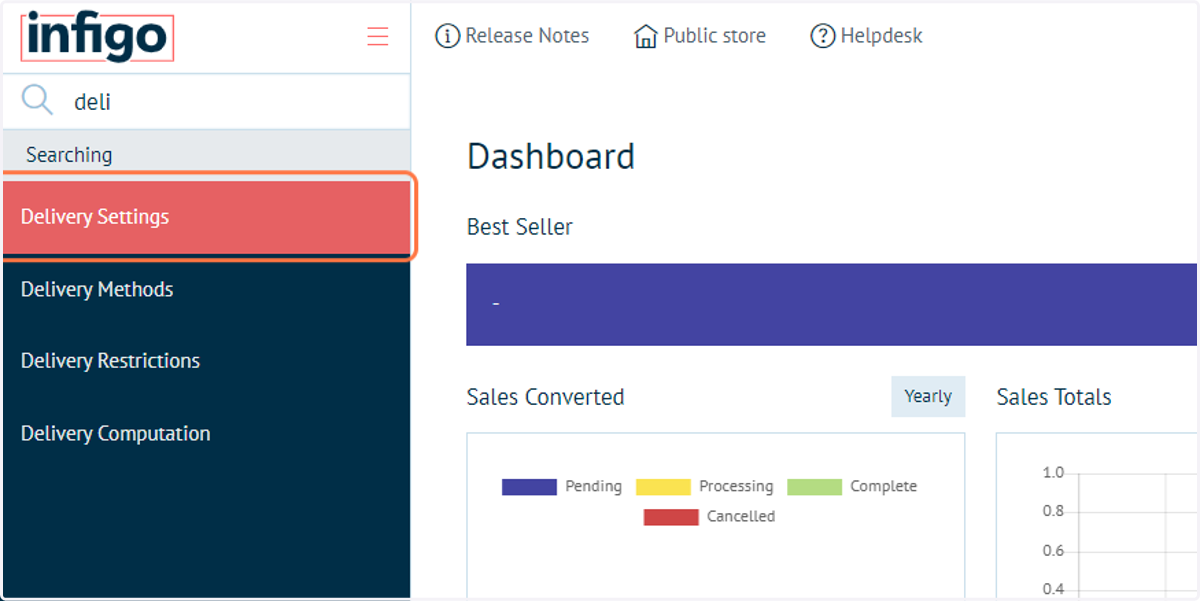
Task: Click the Release Notes info icon
Action: 447,36
